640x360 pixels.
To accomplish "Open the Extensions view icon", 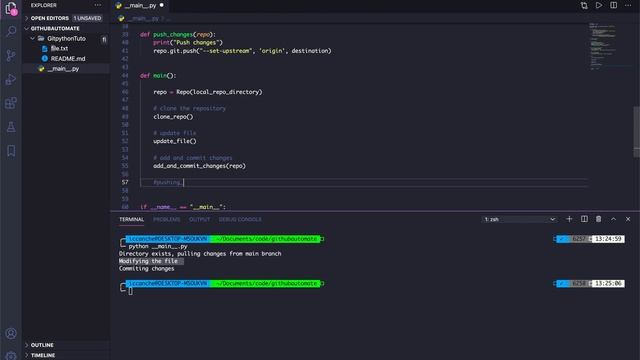I will click(x=11, y=103).
